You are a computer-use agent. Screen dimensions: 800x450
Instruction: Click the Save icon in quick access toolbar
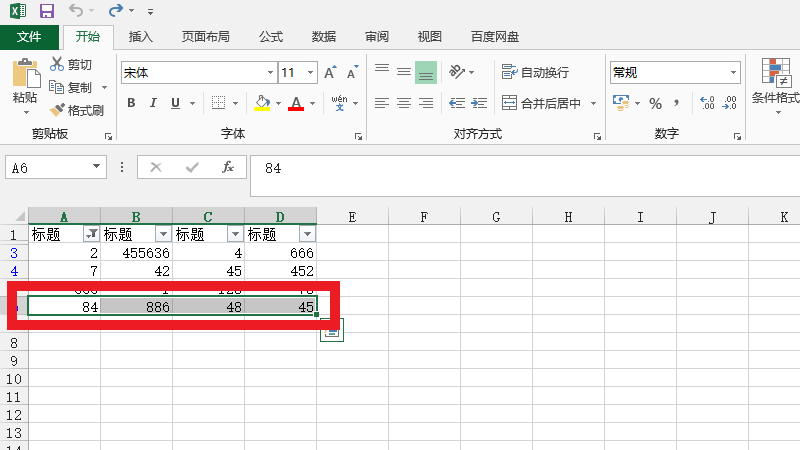[46, 11]
